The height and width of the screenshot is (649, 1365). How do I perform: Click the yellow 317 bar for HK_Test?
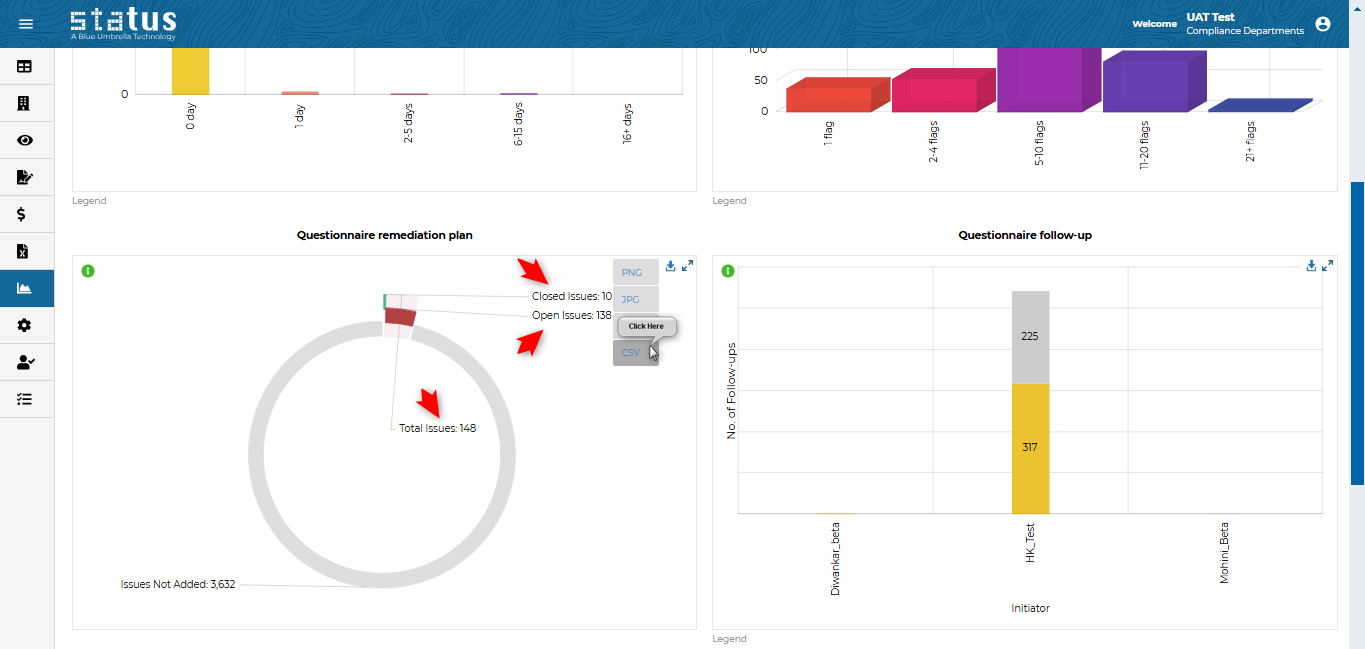pyautogui.click(x=1030, y=448)
